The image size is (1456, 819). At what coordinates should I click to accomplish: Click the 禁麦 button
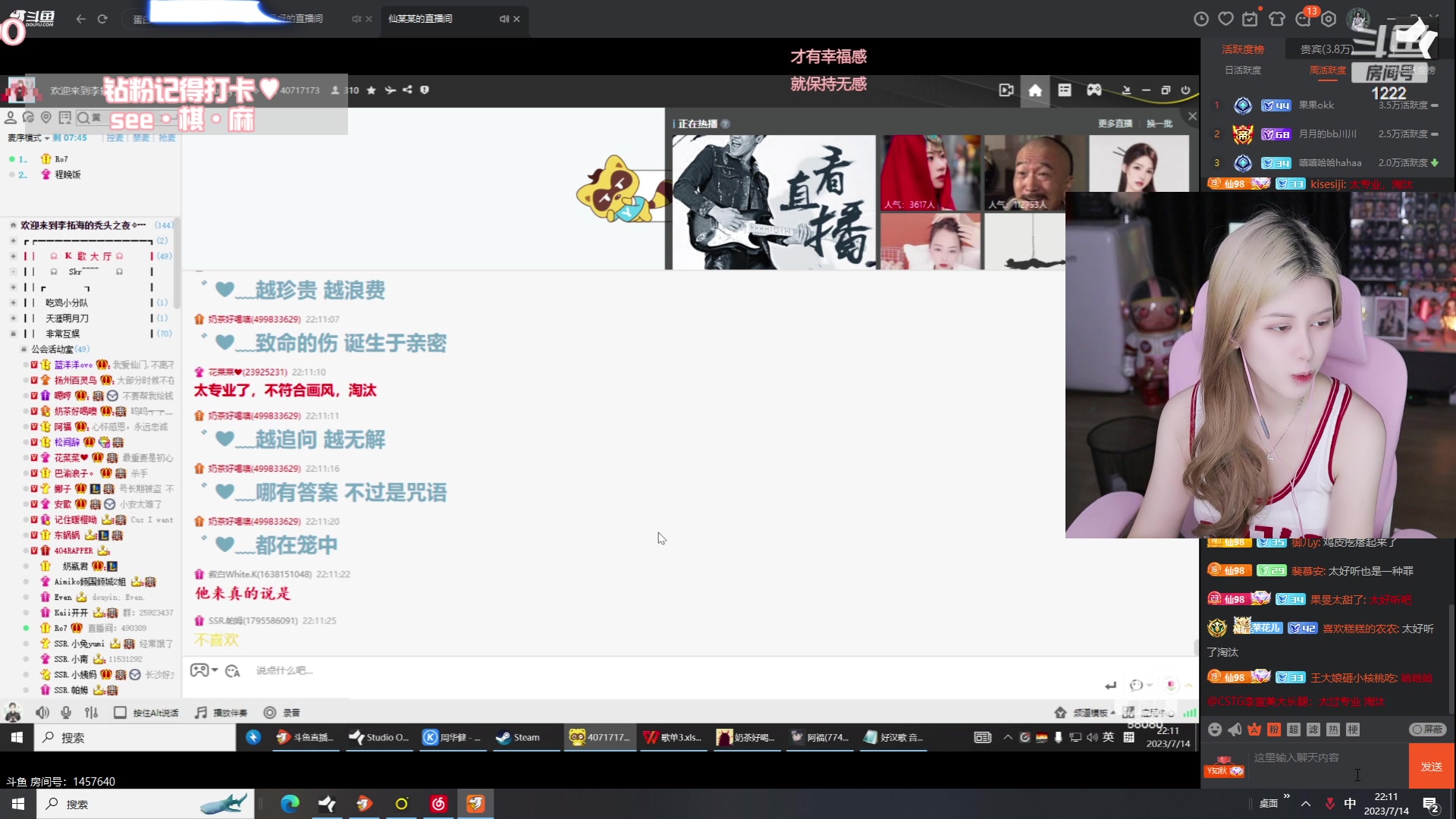[141, 138]
